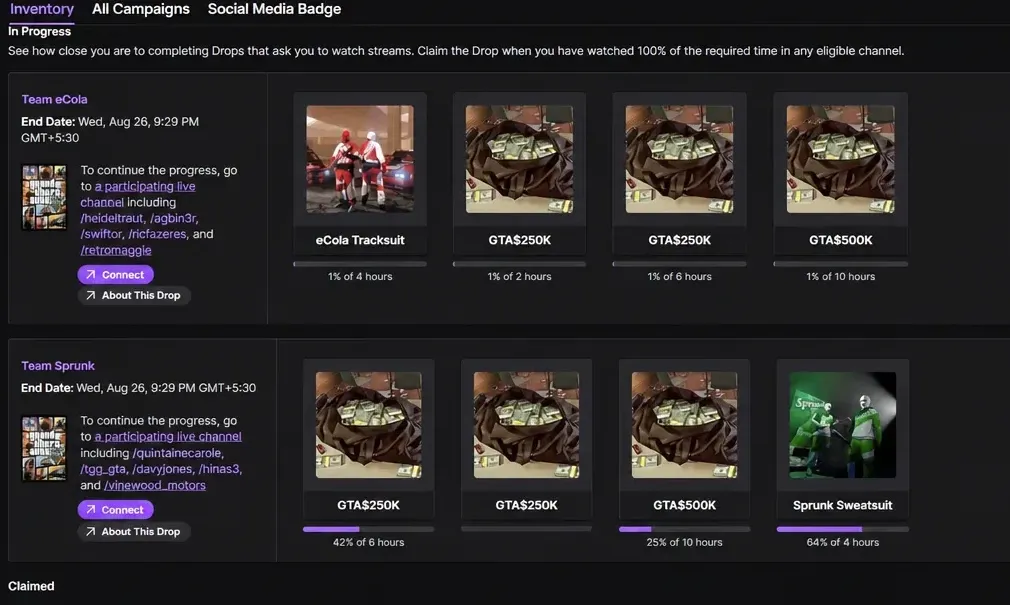This screenshot has width=1010, height=605.
Task: Click GTA game cover icon in Team eCola
Action: pos(44,197)
